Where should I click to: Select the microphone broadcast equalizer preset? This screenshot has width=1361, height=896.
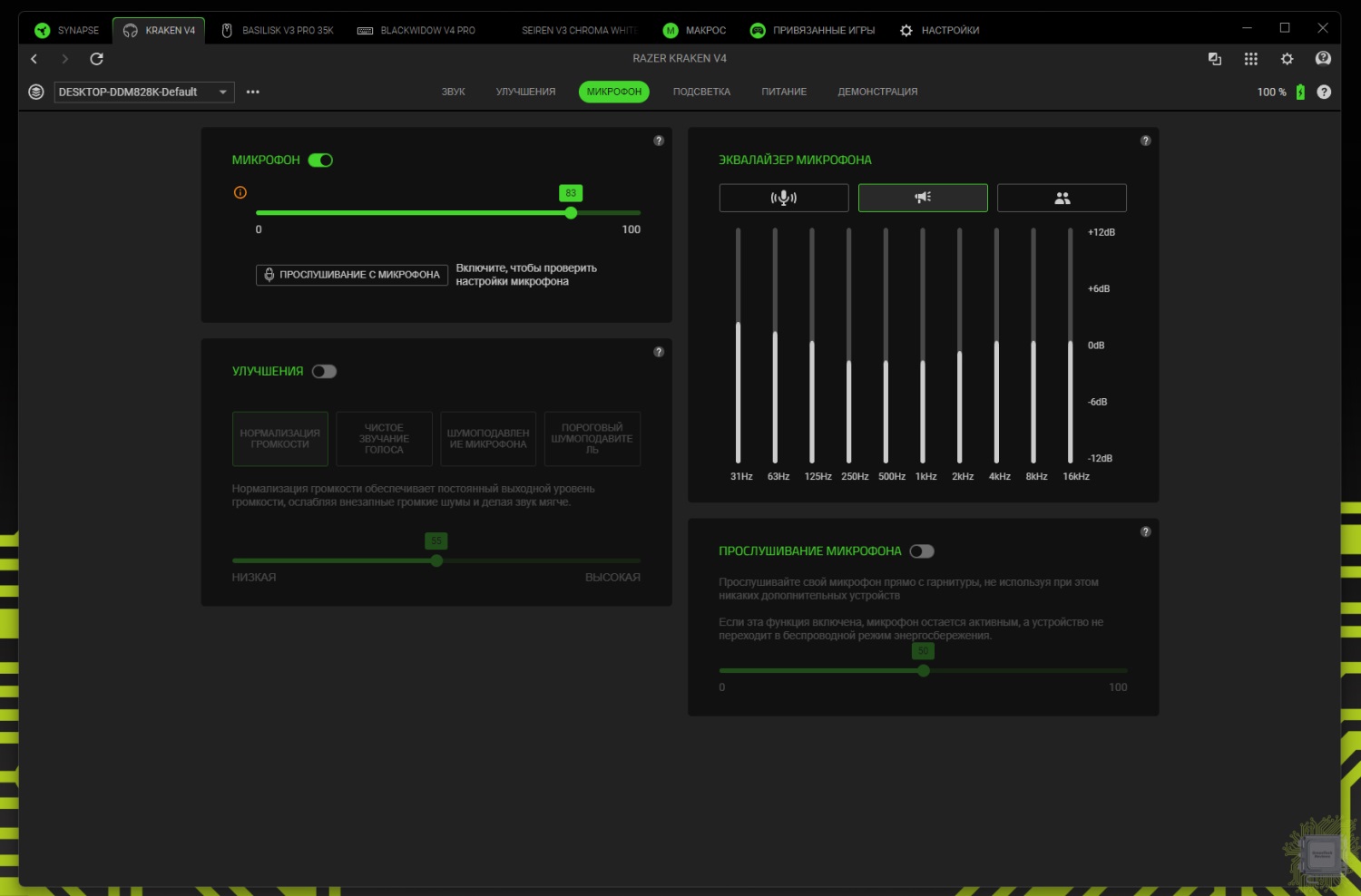tap(783, 198)
